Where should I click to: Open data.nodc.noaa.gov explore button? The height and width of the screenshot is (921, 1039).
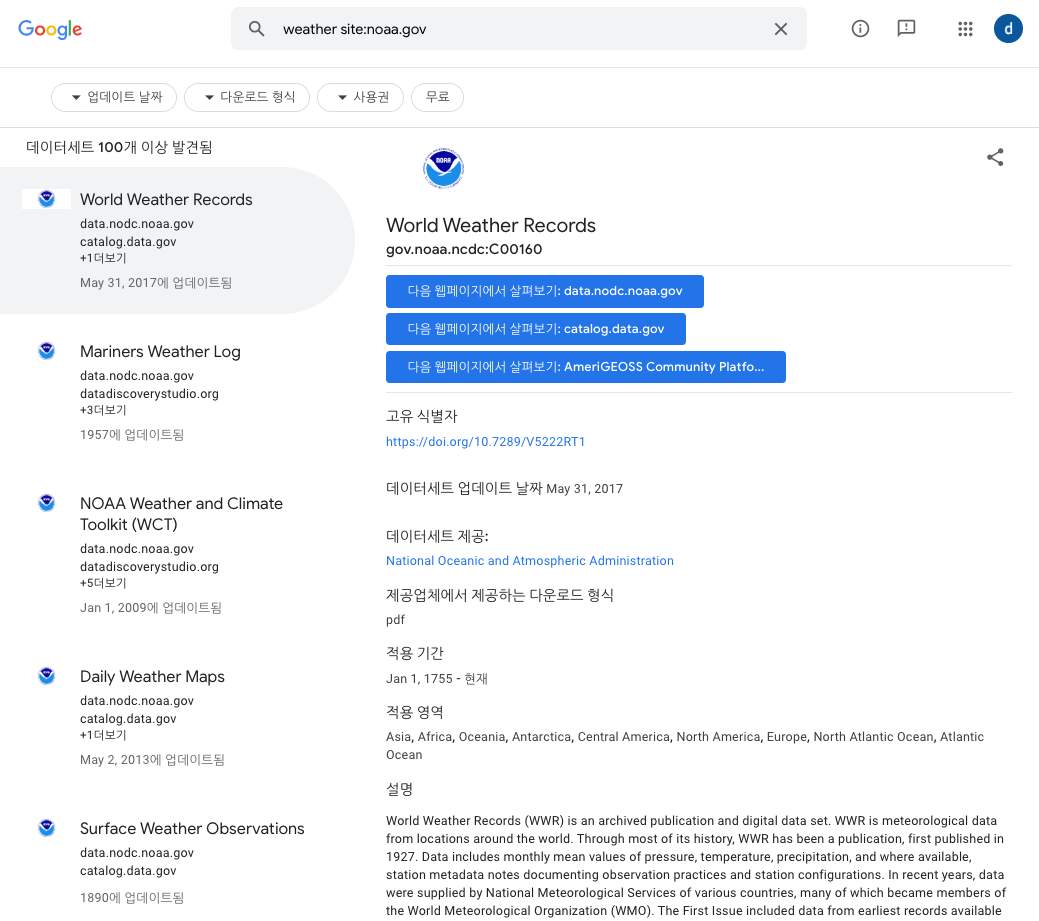(545, 291)
